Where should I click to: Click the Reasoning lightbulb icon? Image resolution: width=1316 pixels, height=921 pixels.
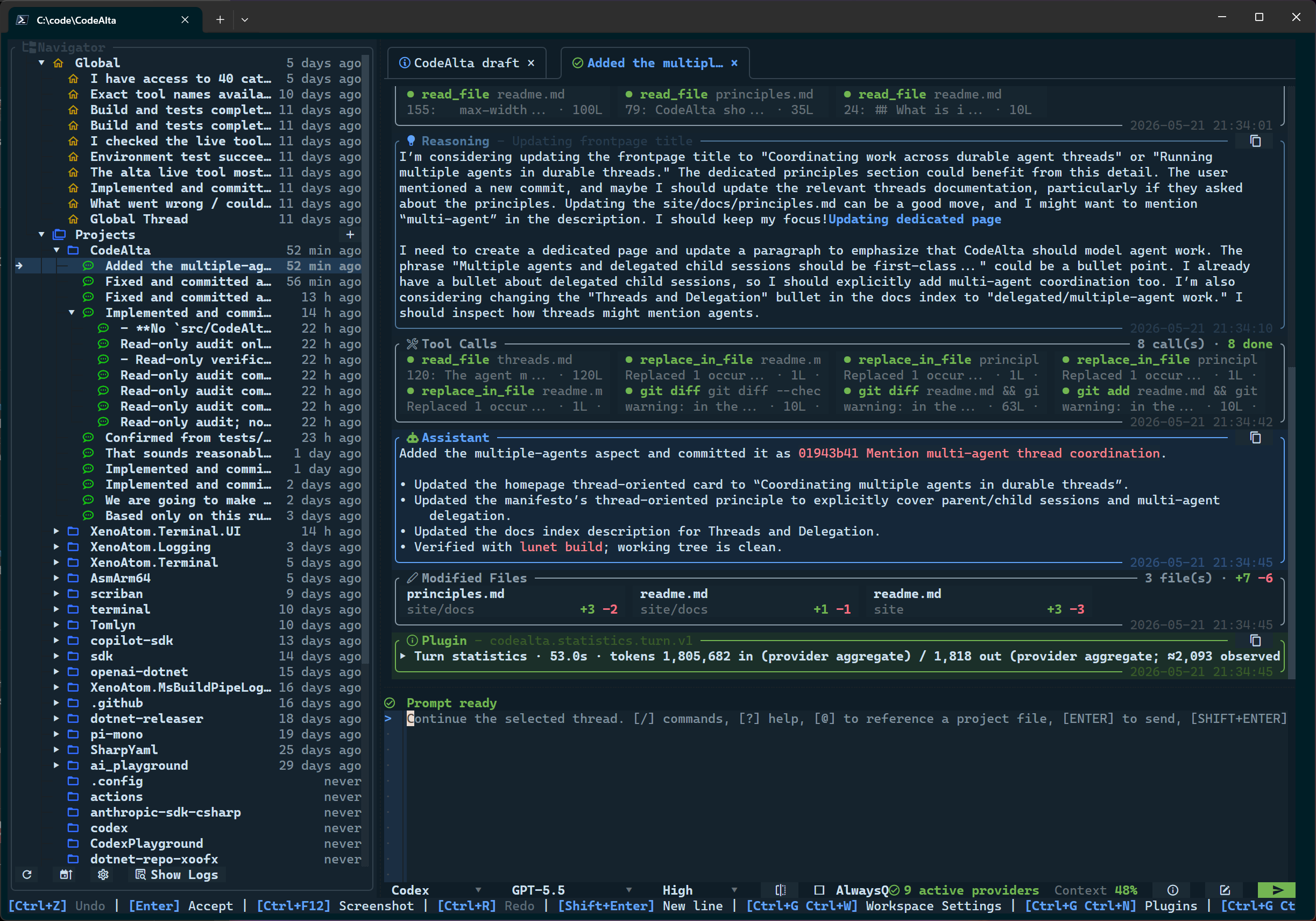tap(411, 141)
